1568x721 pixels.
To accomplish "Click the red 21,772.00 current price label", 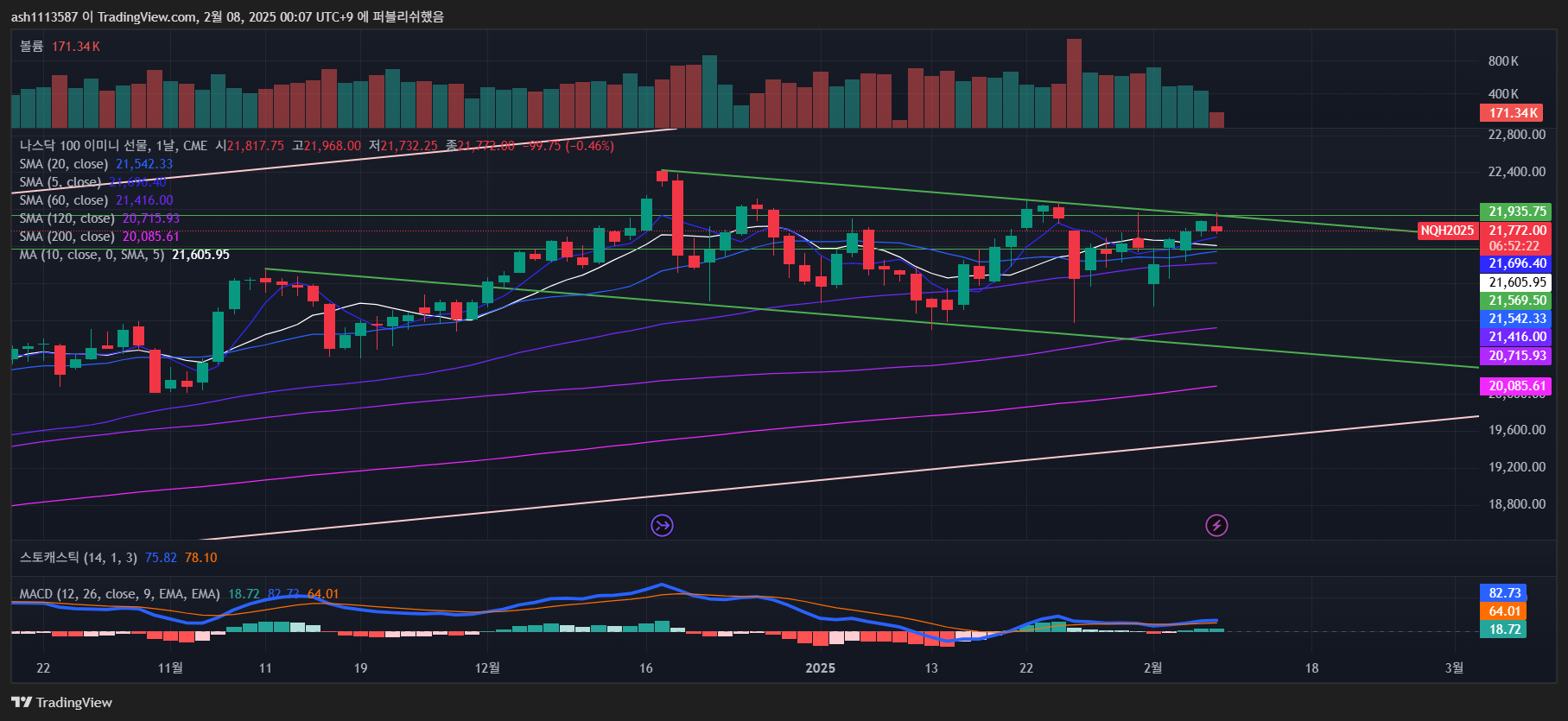I will (1516, 231).
